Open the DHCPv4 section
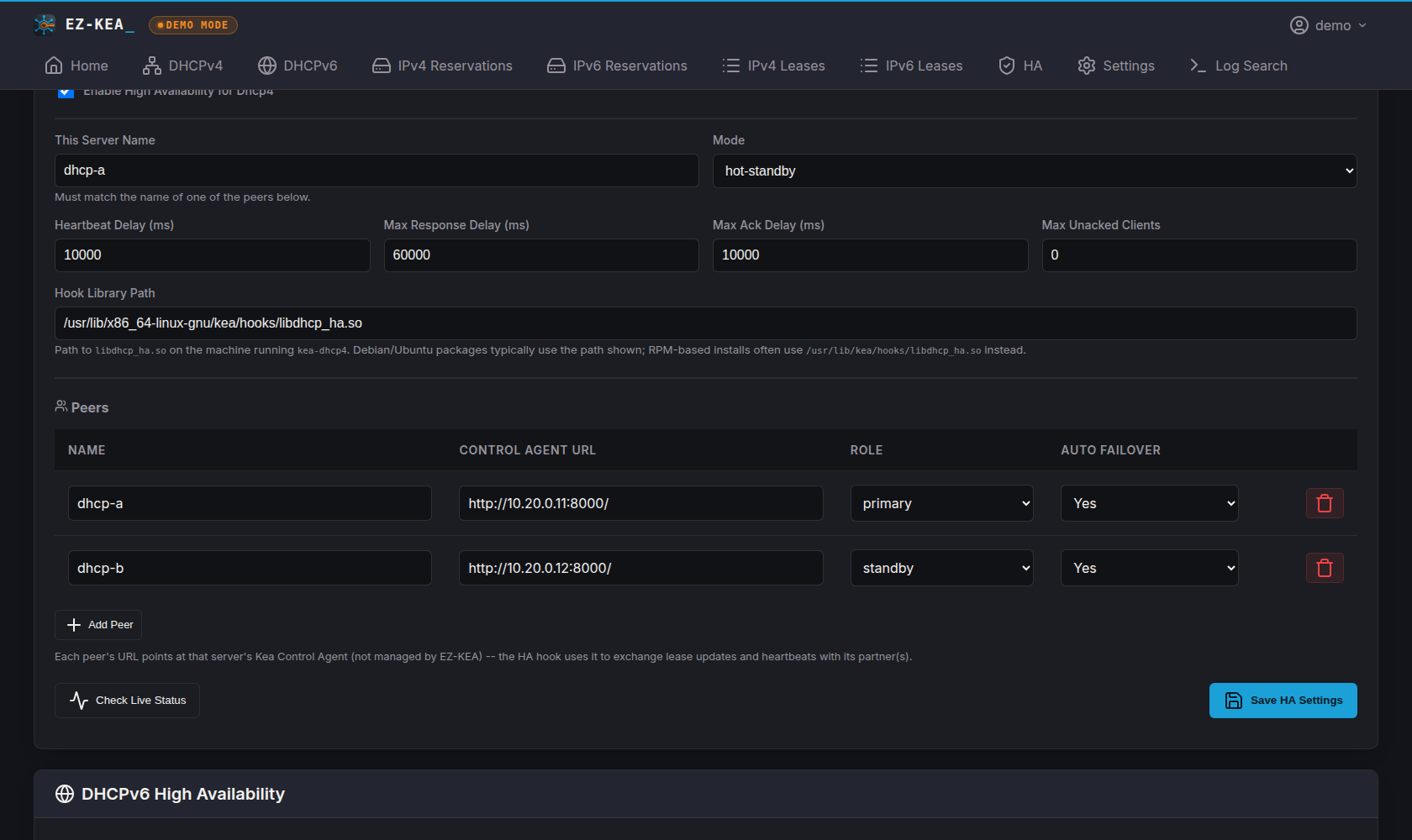Screen dimensions: 1412x840 tap(183, 66)
